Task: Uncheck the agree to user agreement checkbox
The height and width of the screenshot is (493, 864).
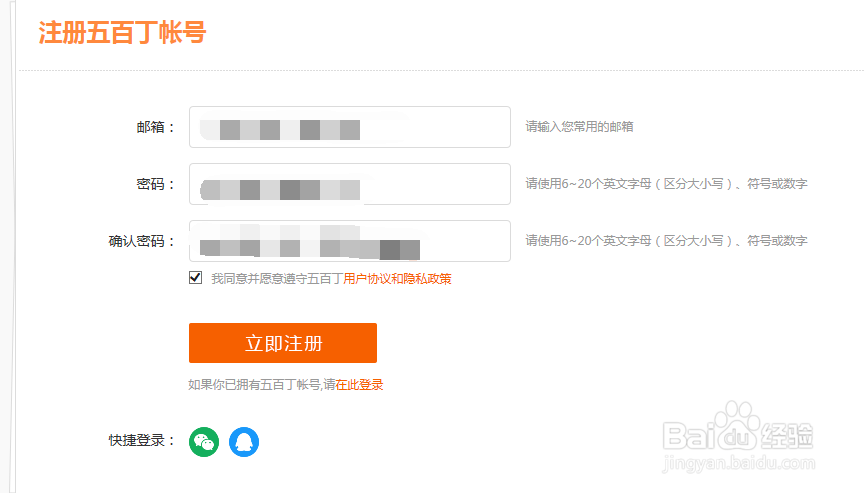Action: point(195,278)
